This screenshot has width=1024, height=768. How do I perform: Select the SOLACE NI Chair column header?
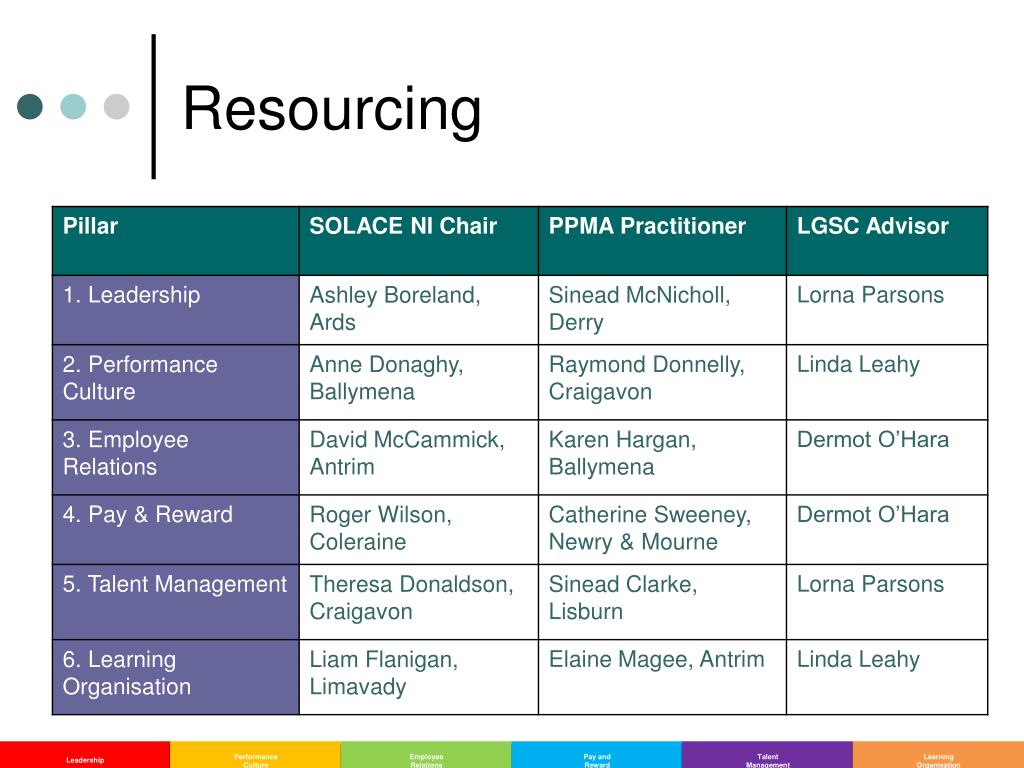pyautogui.click(x=419, y=241)
